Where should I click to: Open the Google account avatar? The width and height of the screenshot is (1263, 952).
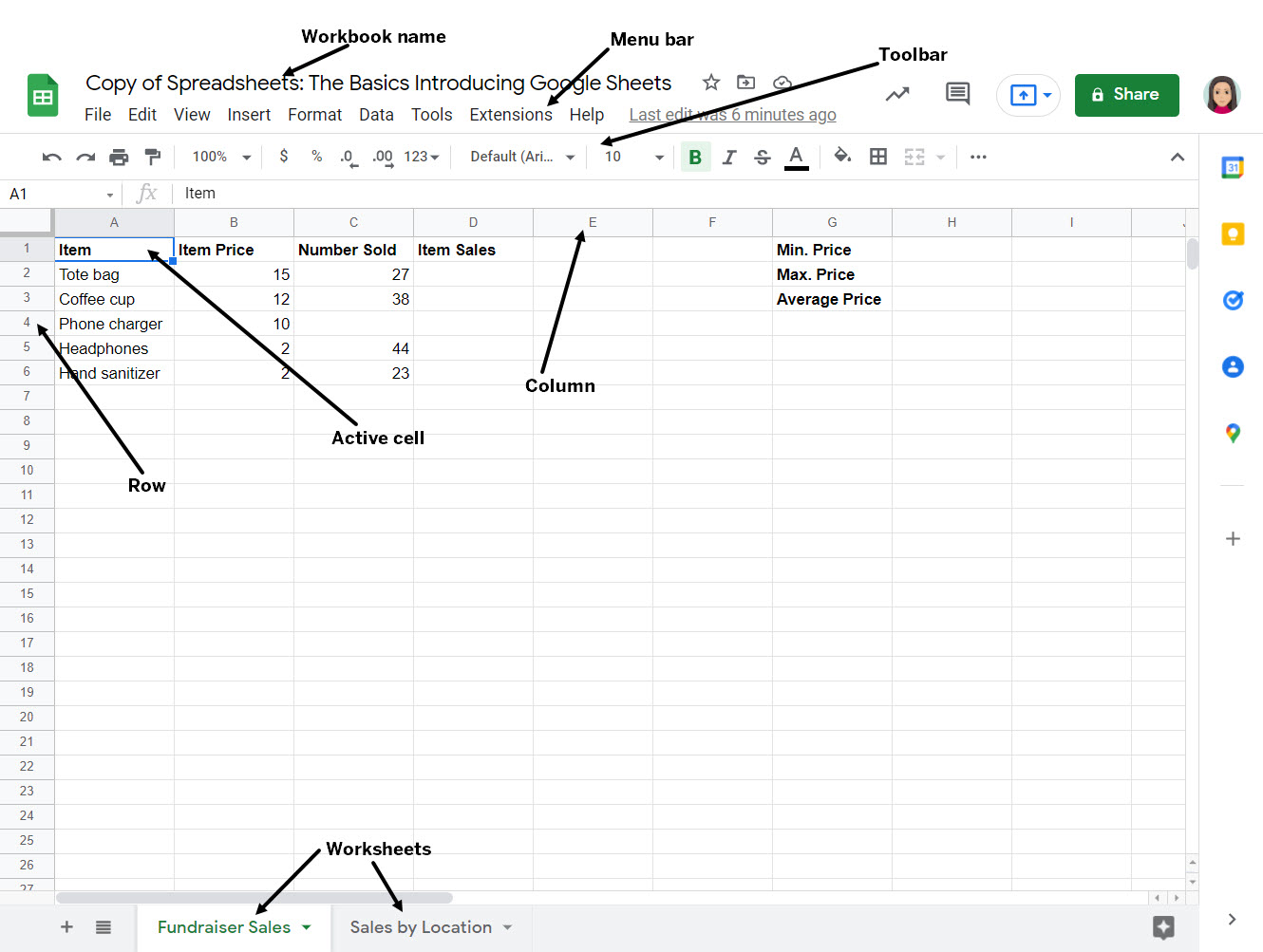(x=1222, y=94)
